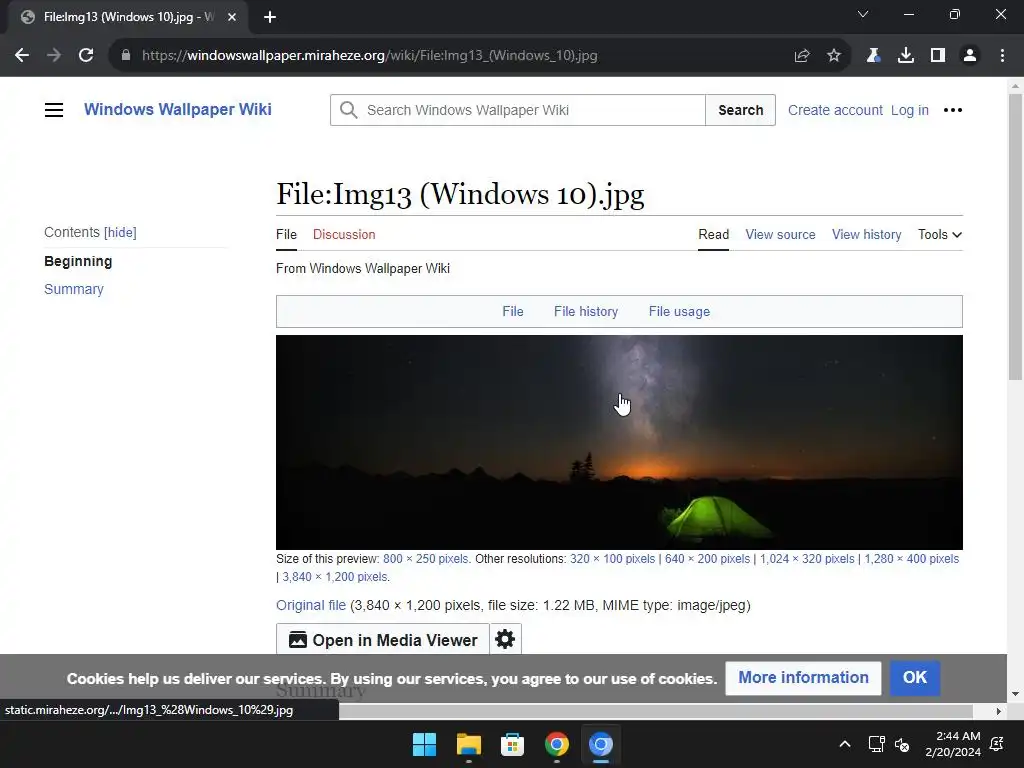Hide the Contents sidebar
This screenshot has width=1024, height=768.
[120, 232]
